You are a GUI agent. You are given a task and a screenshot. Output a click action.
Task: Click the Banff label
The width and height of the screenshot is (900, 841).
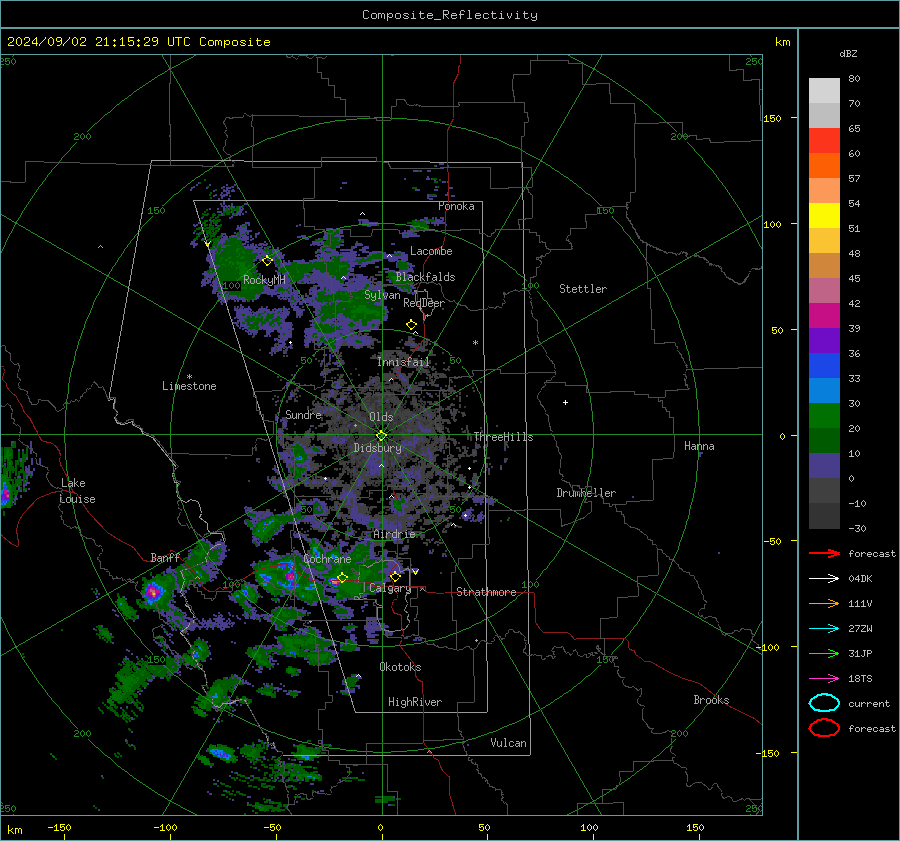pyautogui.click(x=165, y=557)
